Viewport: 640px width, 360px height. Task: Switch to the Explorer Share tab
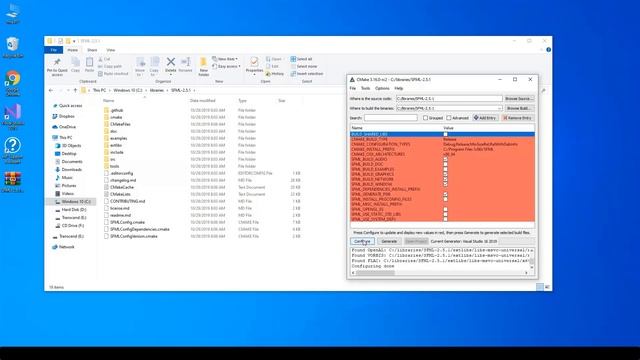pos(92,50)
